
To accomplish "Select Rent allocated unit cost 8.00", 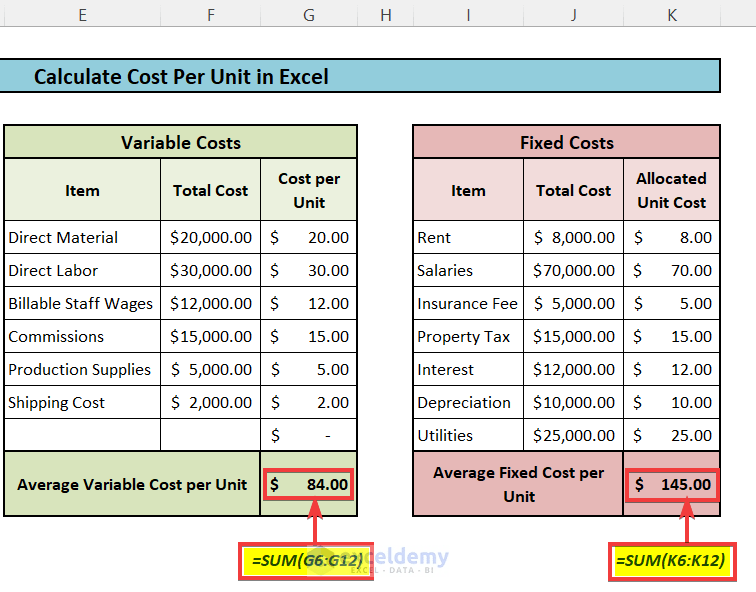I will click(x=672, y=237).
